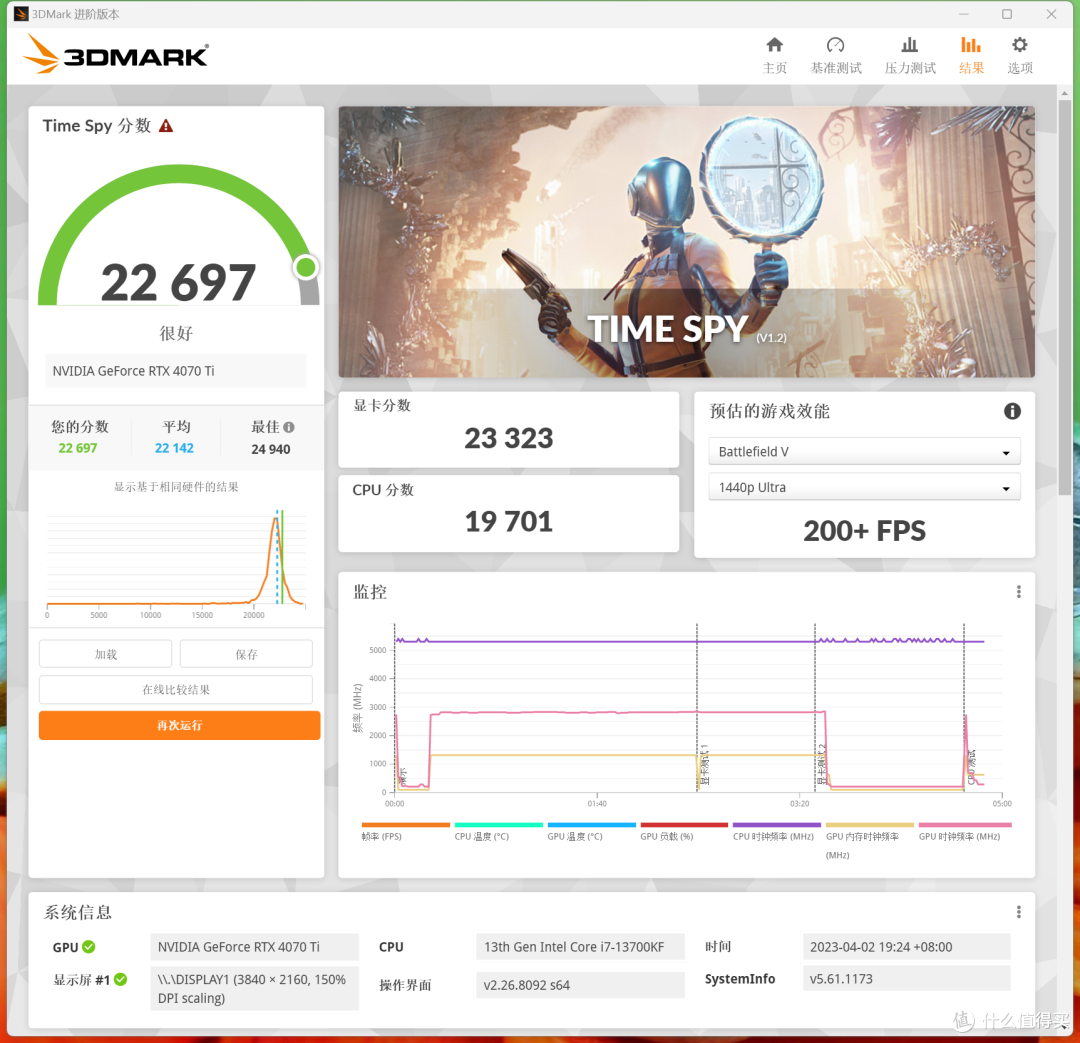The width and height of the screenshot is (1080, 1043).
Task: Click the GPU 温度 (°C) color swatch
Action: (591, 825)
